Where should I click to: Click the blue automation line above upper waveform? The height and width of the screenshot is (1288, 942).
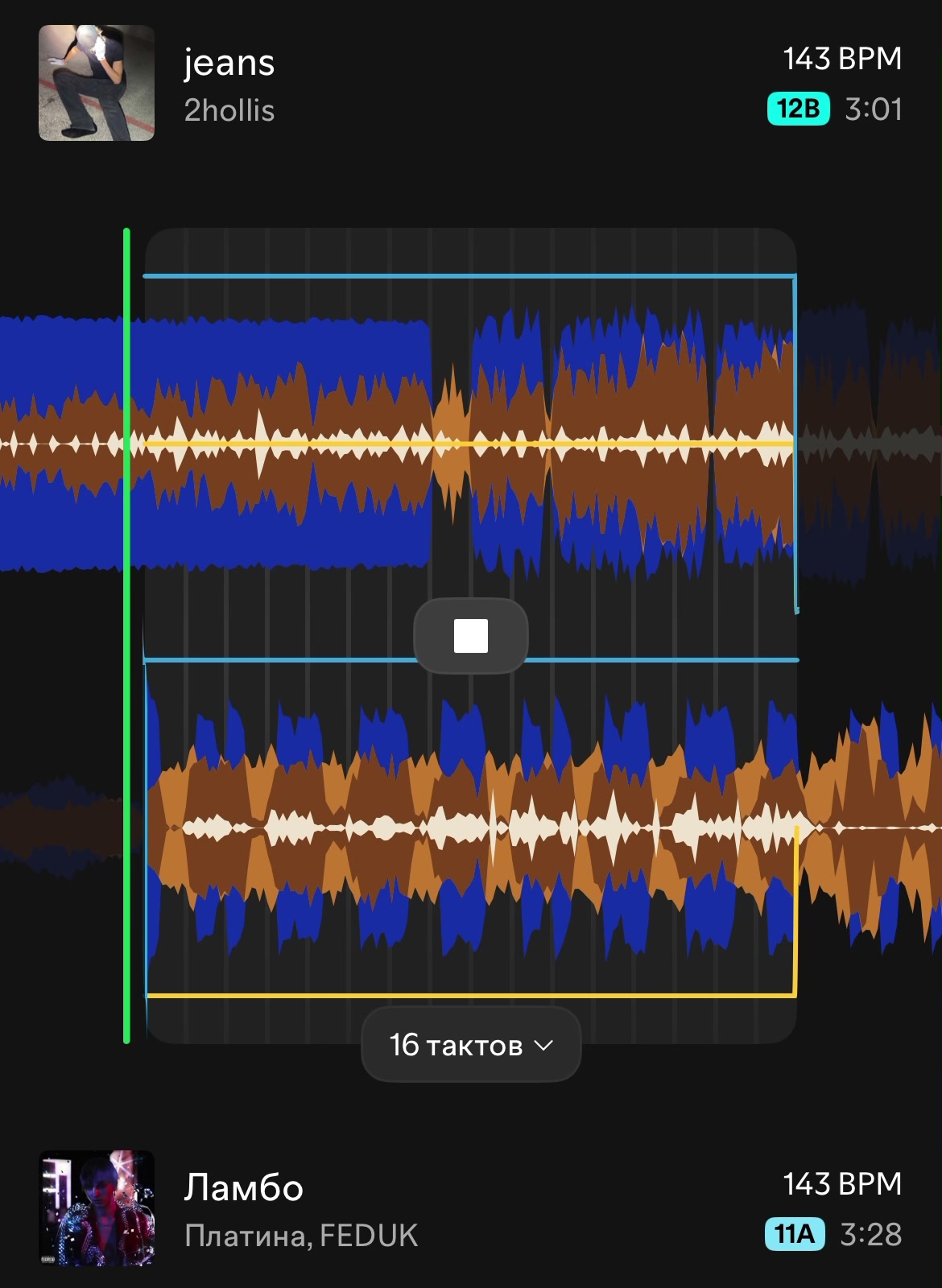click(x=469, y=276)
